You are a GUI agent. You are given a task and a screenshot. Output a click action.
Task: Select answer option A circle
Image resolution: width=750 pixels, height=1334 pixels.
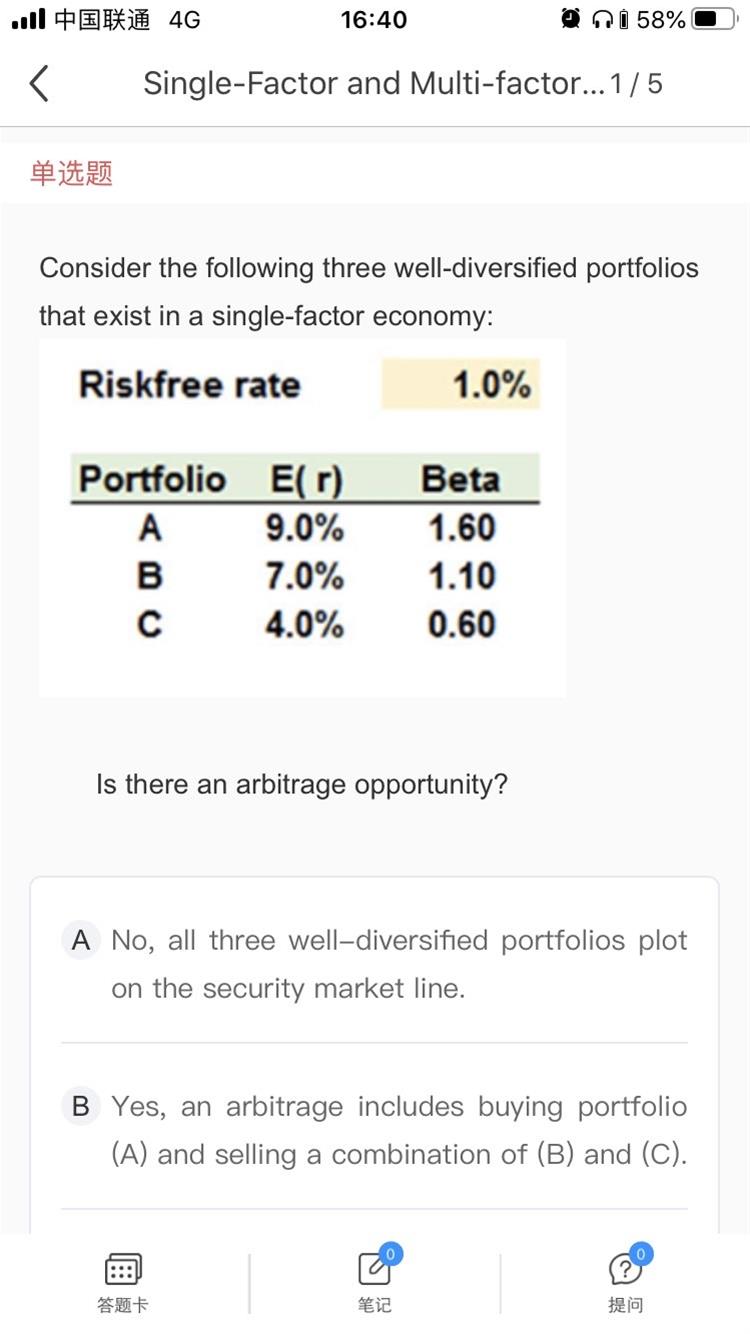coord(81,940)
